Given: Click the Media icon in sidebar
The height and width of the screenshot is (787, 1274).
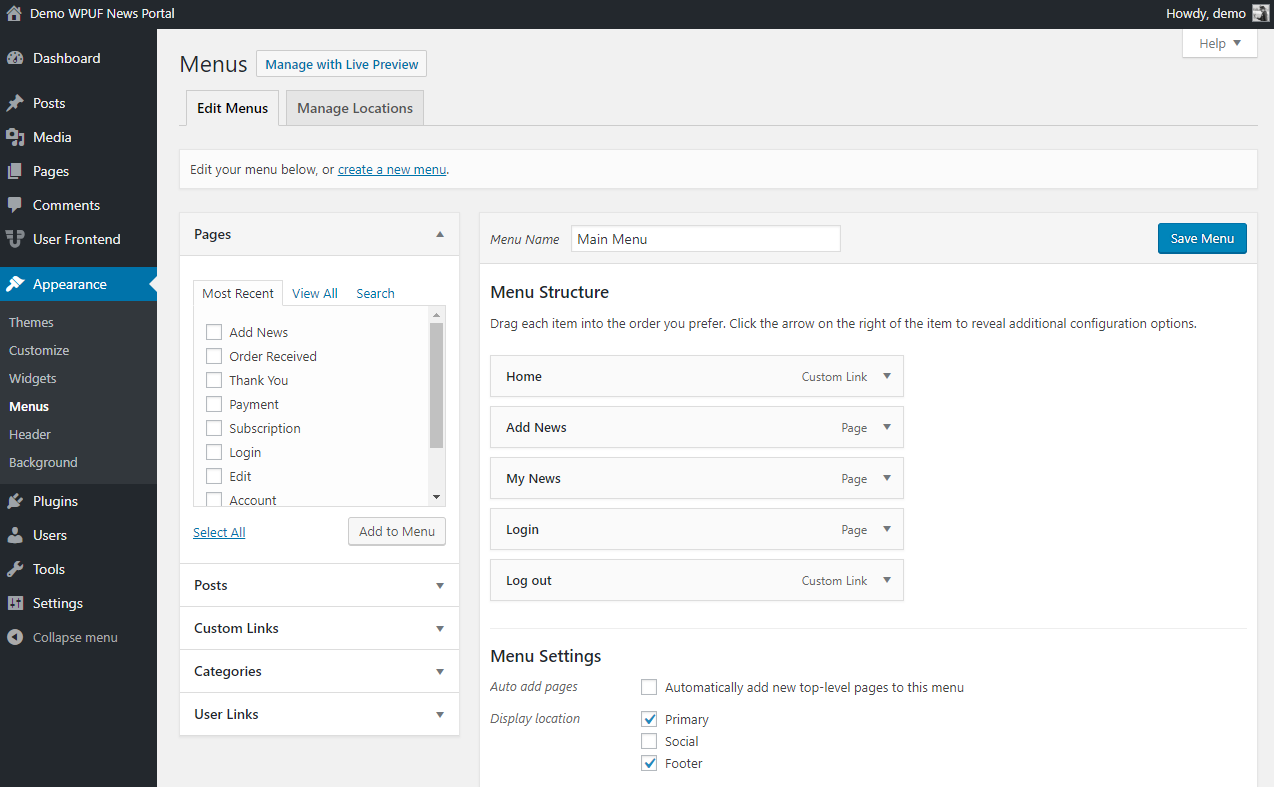Looking at the screenshot, I should coord(15,137).
